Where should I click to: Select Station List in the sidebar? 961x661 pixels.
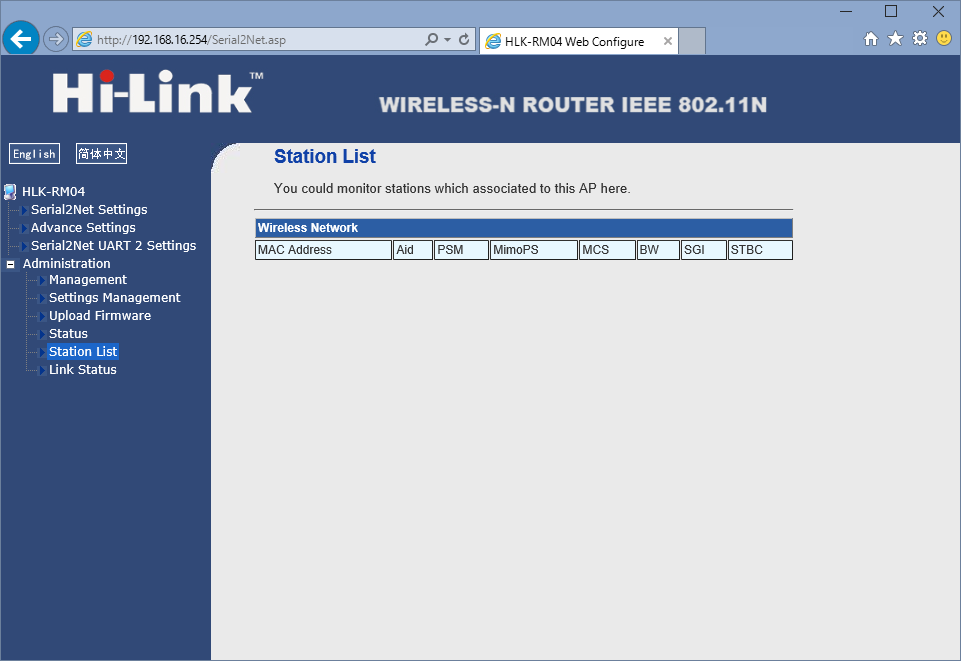click(83, 352)
